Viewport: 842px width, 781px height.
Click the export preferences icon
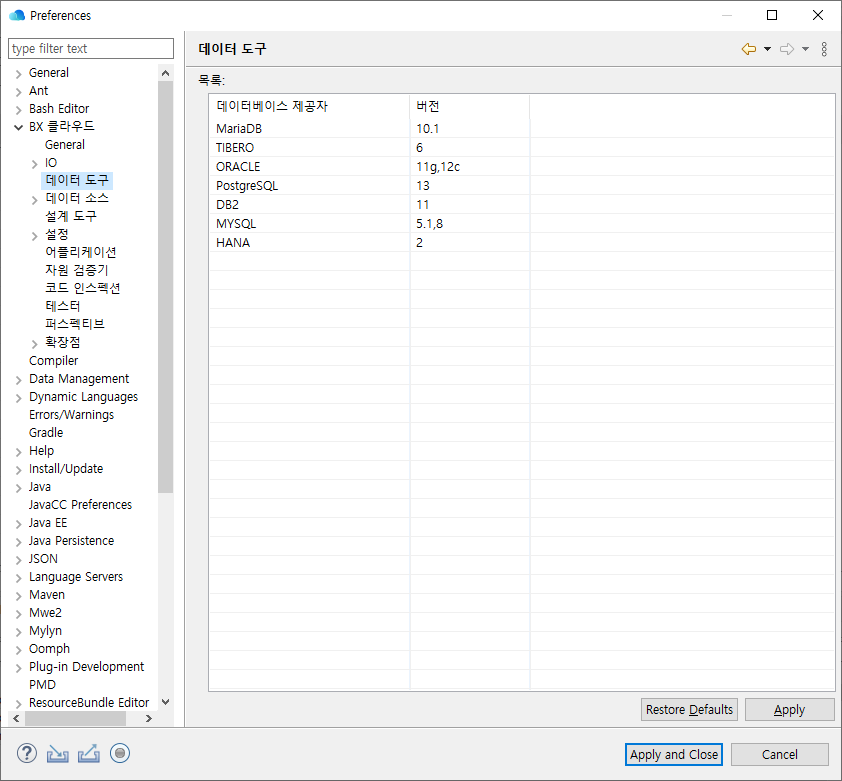coord(88,753)
